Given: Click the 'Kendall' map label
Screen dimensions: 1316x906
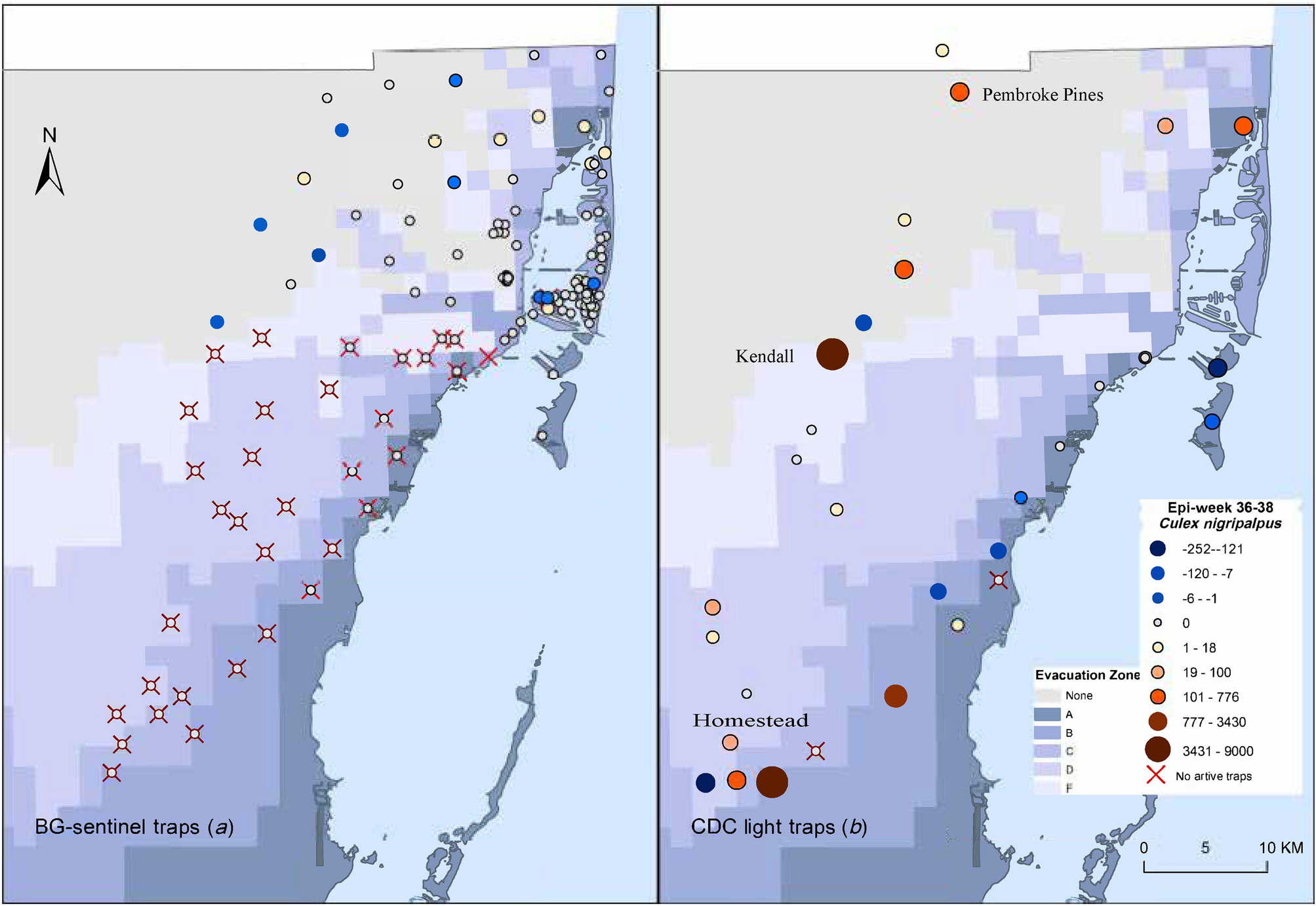Looking at the screenshot, I should (764, 357).
